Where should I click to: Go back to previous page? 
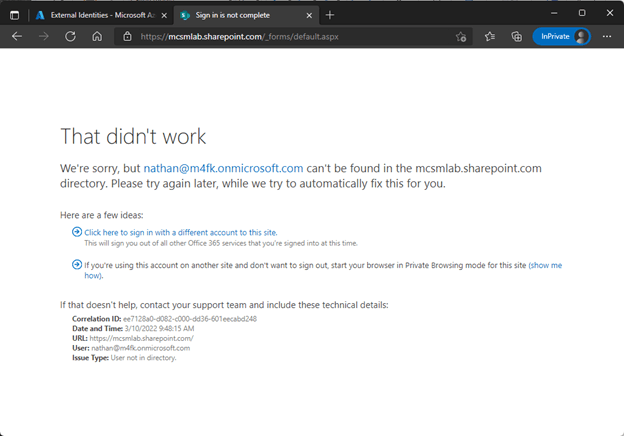tap(17, 37)
